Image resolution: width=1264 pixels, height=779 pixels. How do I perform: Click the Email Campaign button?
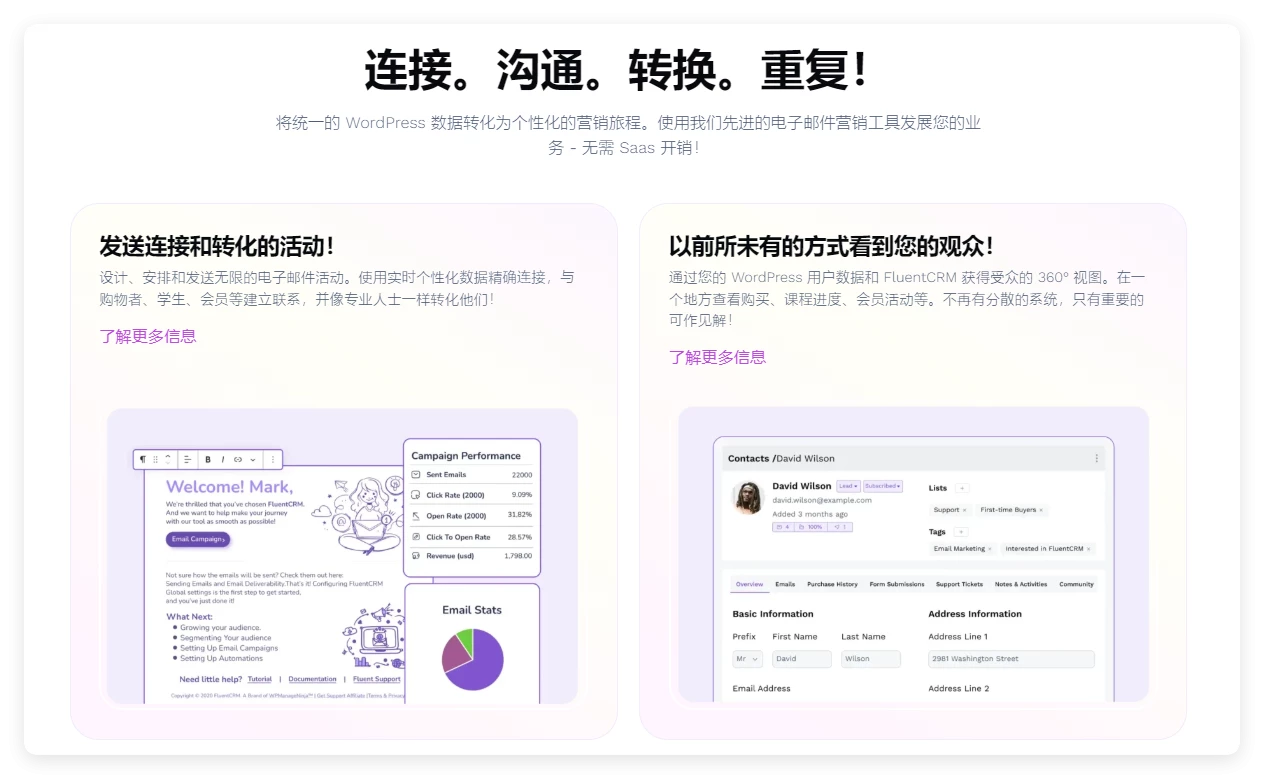(x=197, y=538)
